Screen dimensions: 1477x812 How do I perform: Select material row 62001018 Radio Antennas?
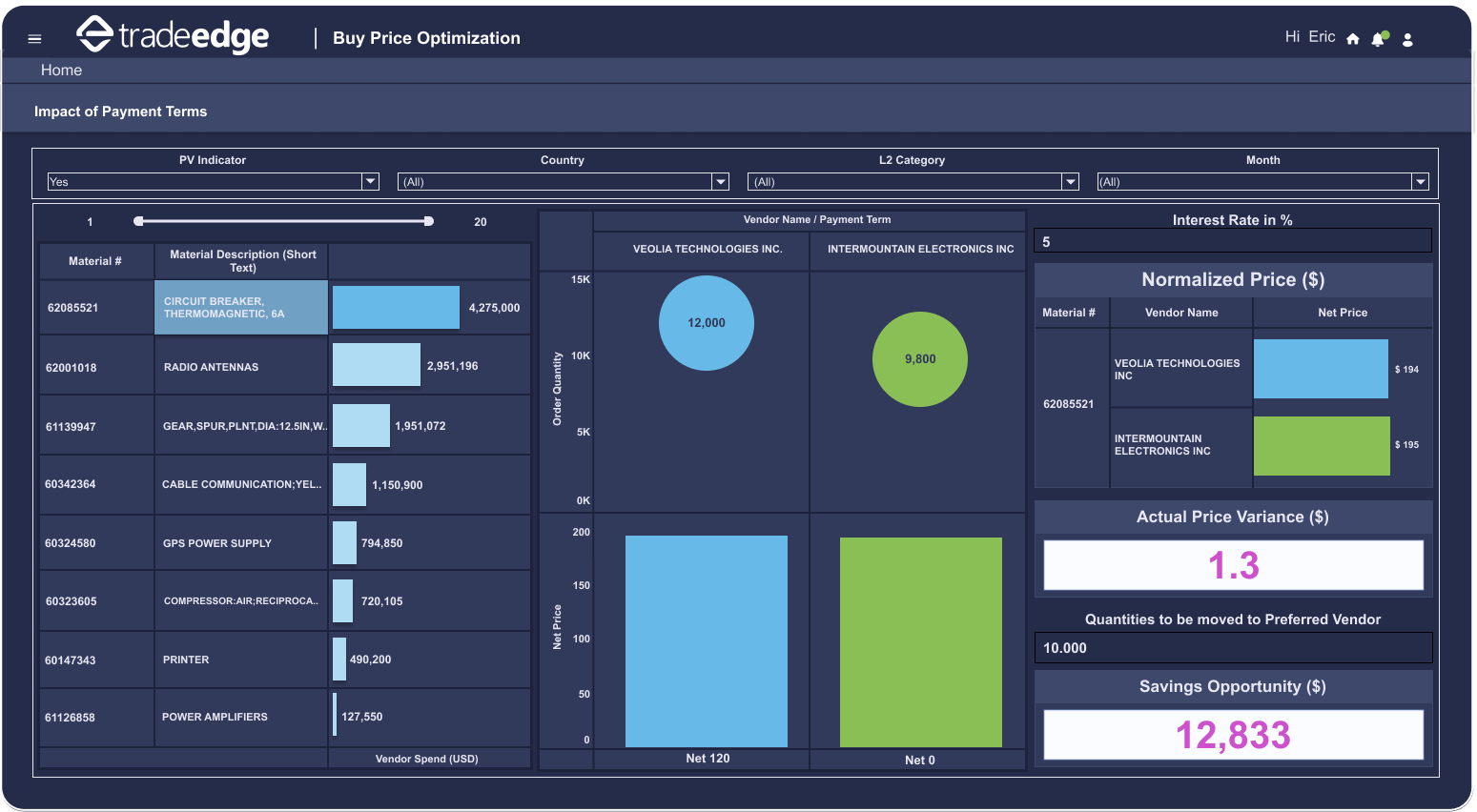pos(211,367)
